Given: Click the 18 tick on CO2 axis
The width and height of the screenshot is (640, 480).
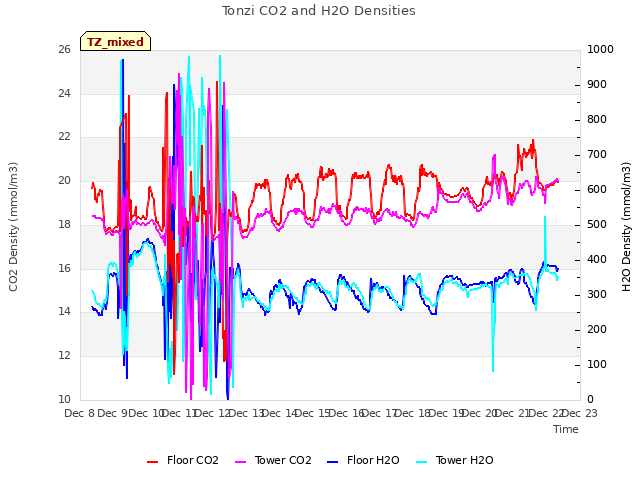Looking at the screenshot, I should pos(64,224).
